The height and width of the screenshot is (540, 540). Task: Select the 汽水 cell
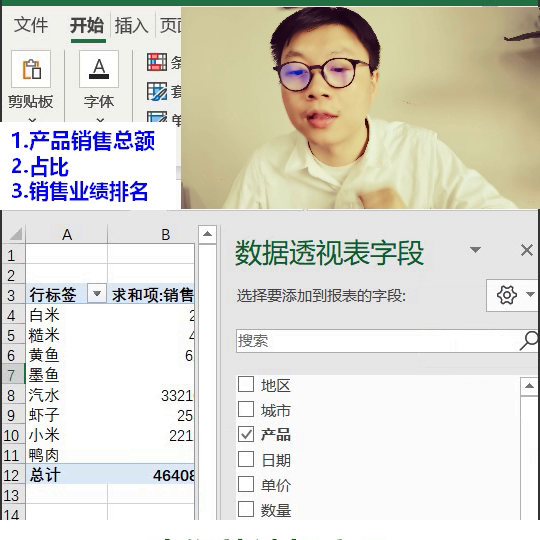pos(66,395)
